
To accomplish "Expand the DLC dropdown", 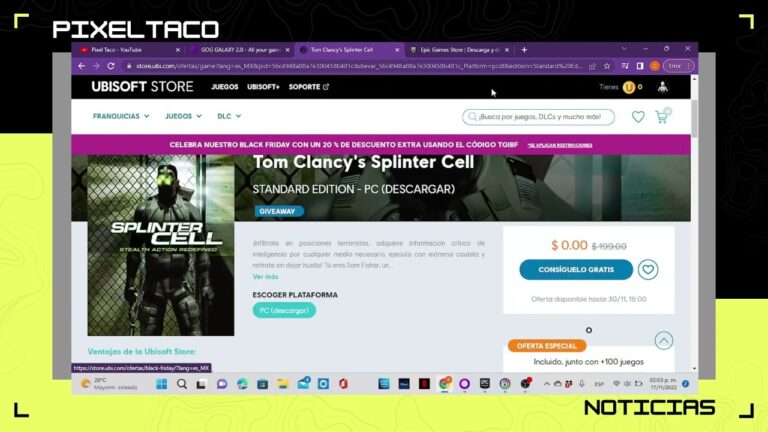I will 229,116.
